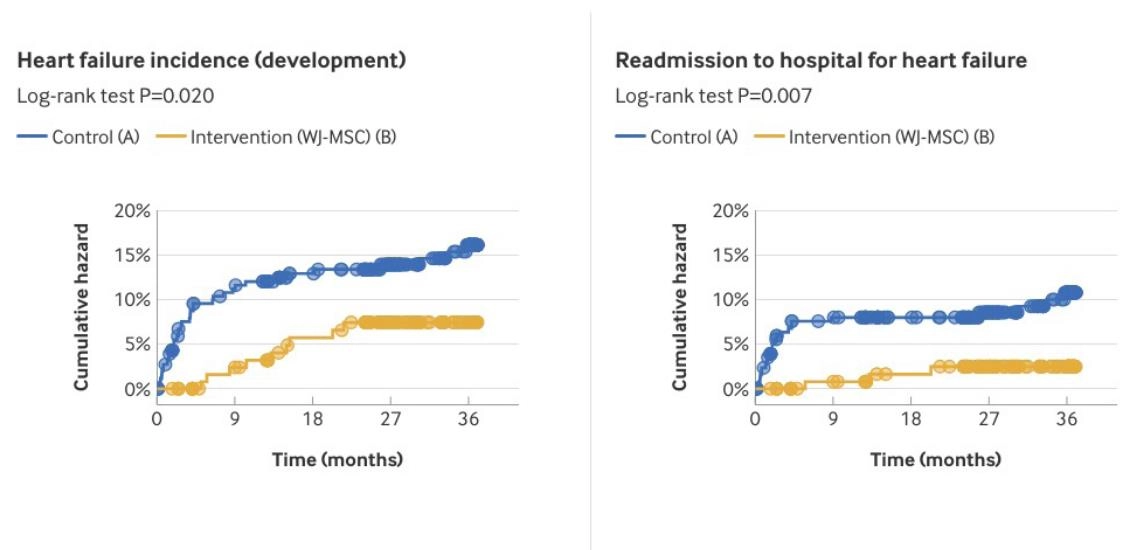Click 'Cumulative hazard' y-axis label of readmission chart

680,306
